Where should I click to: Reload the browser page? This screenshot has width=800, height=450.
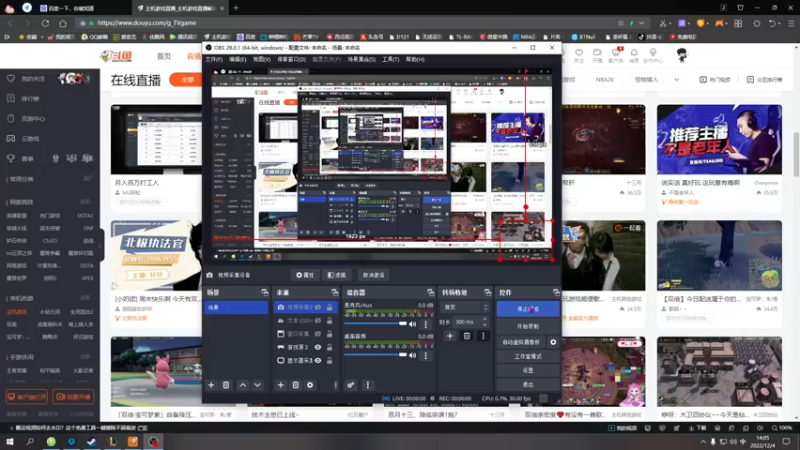coord(45,23)
